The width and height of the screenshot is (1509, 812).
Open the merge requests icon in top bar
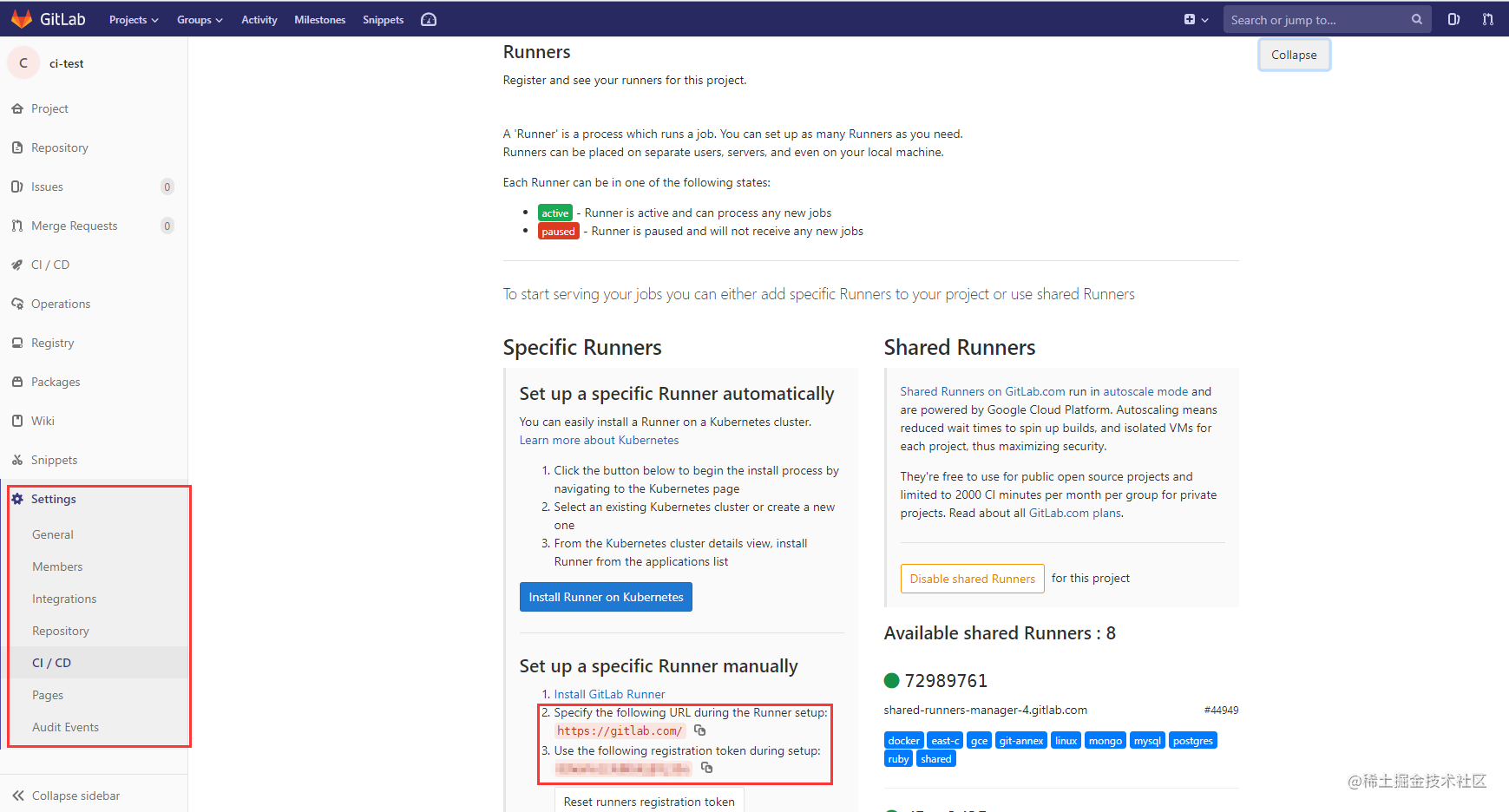click(x=1487, y=19)
